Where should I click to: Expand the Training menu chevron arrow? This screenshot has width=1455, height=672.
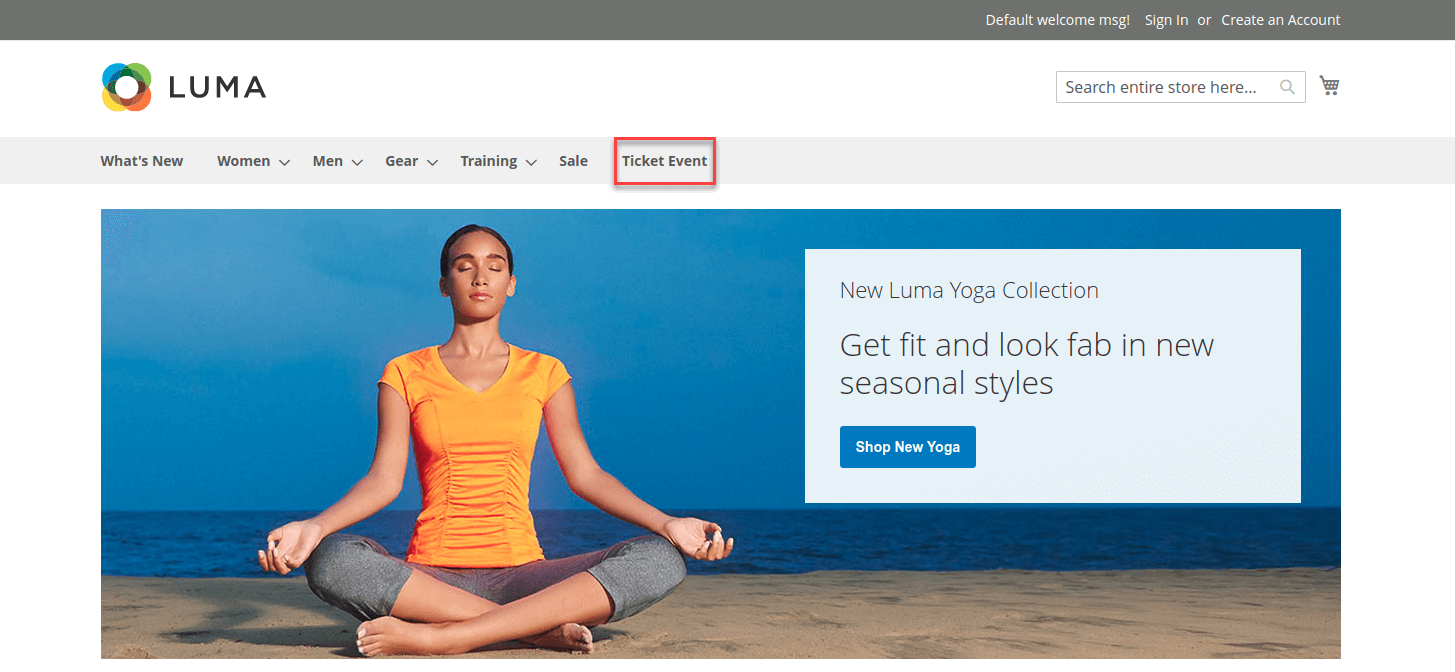(x=531, y=162)
